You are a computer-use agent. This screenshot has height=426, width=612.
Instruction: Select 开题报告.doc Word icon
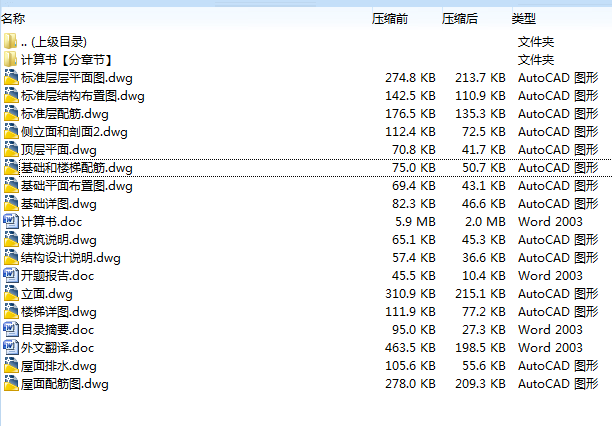11,275
